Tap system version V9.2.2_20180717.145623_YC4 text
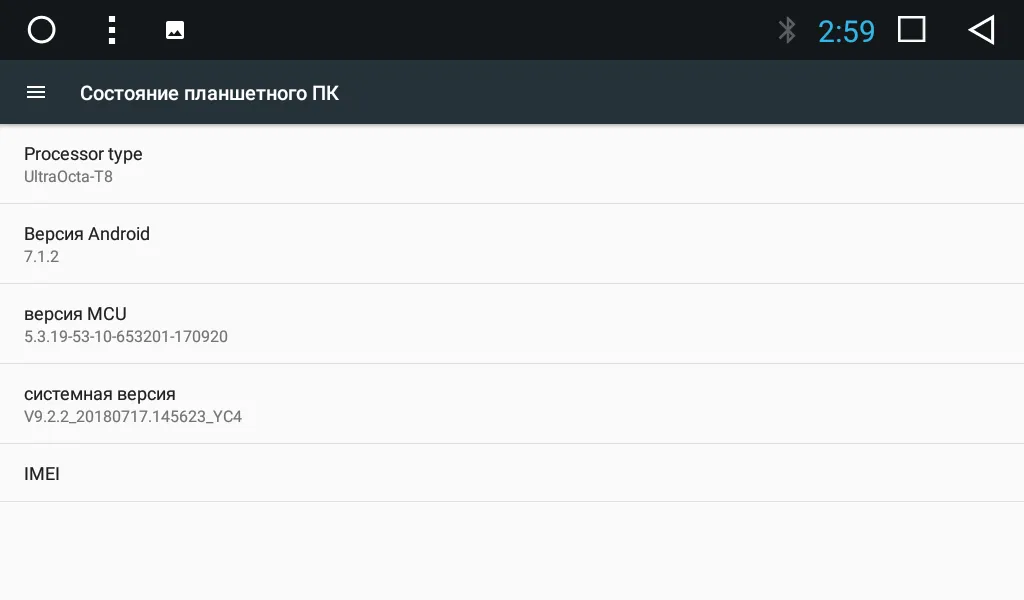Screen dimensions: 1024x600 (x=133, y=417)
